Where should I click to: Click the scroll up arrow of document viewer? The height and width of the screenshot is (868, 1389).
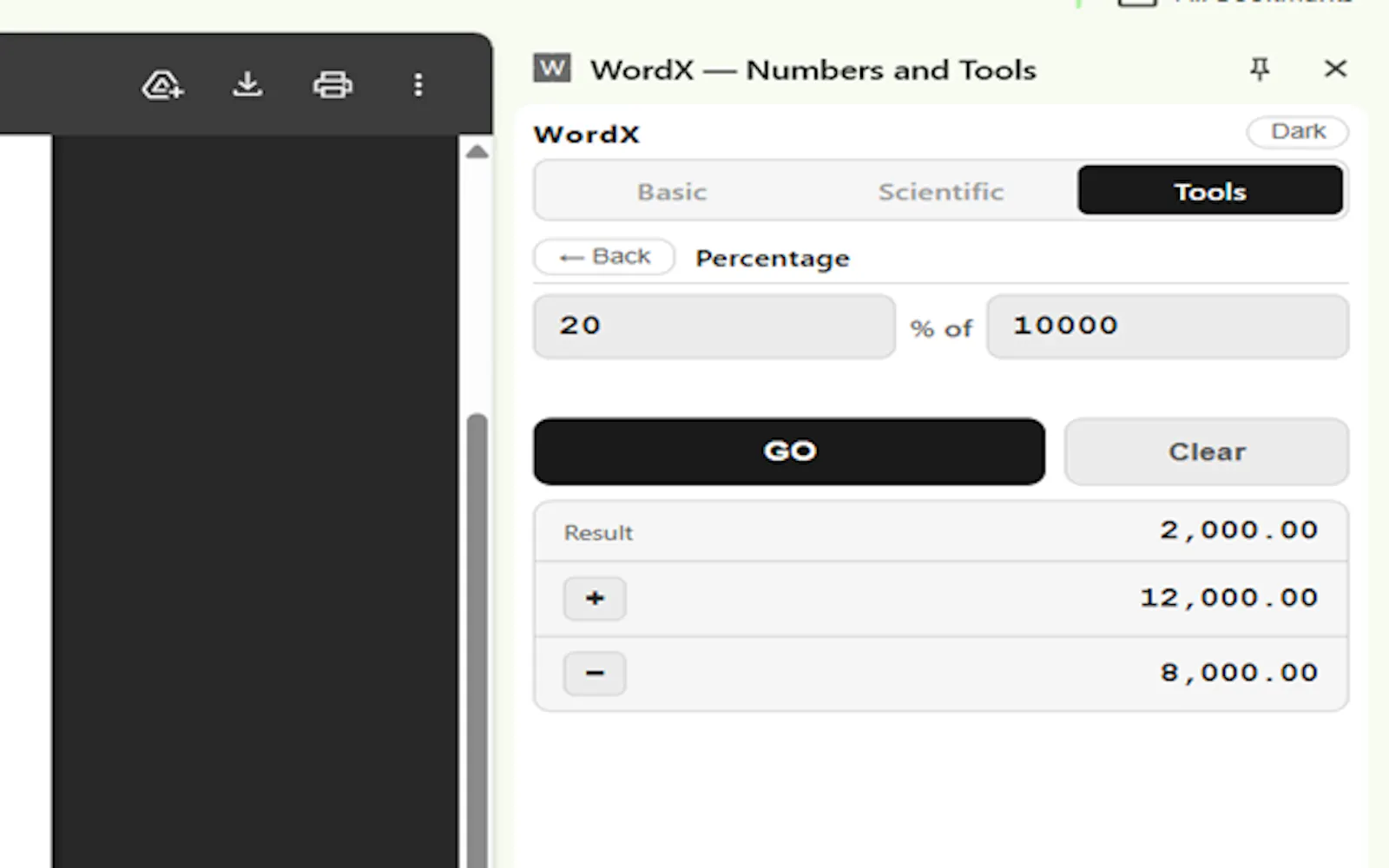(477, 152)
